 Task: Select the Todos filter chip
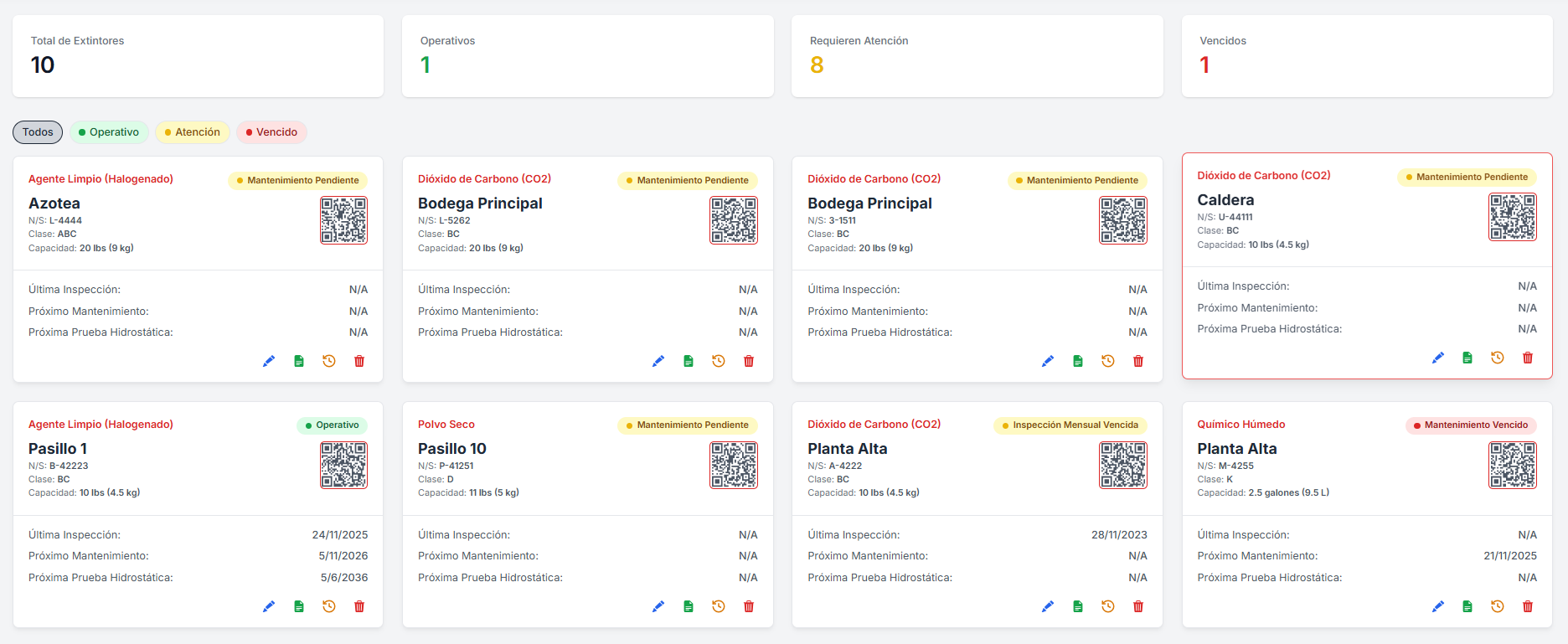38,132
